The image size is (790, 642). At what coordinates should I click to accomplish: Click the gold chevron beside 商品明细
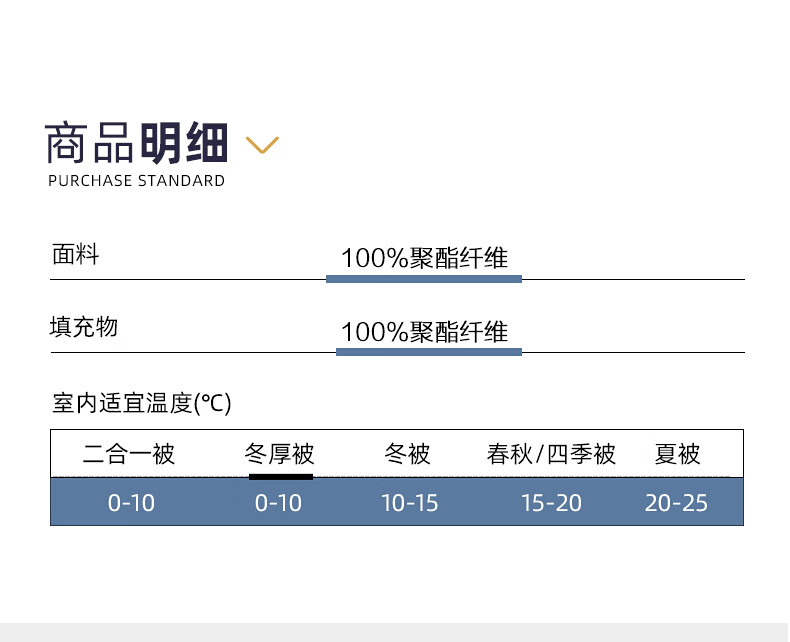click(262, 145)
